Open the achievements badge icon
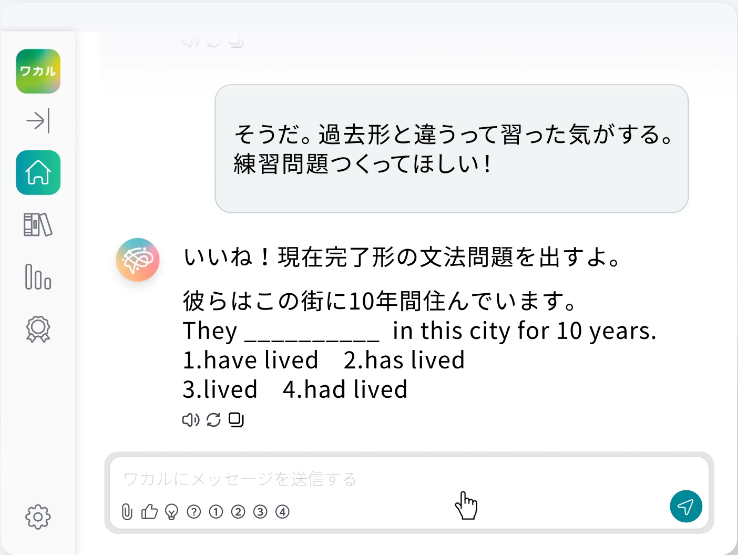Image resolution: width=738 pixels, height=555 pixels. pyautogui.click(x=38, y=328)
